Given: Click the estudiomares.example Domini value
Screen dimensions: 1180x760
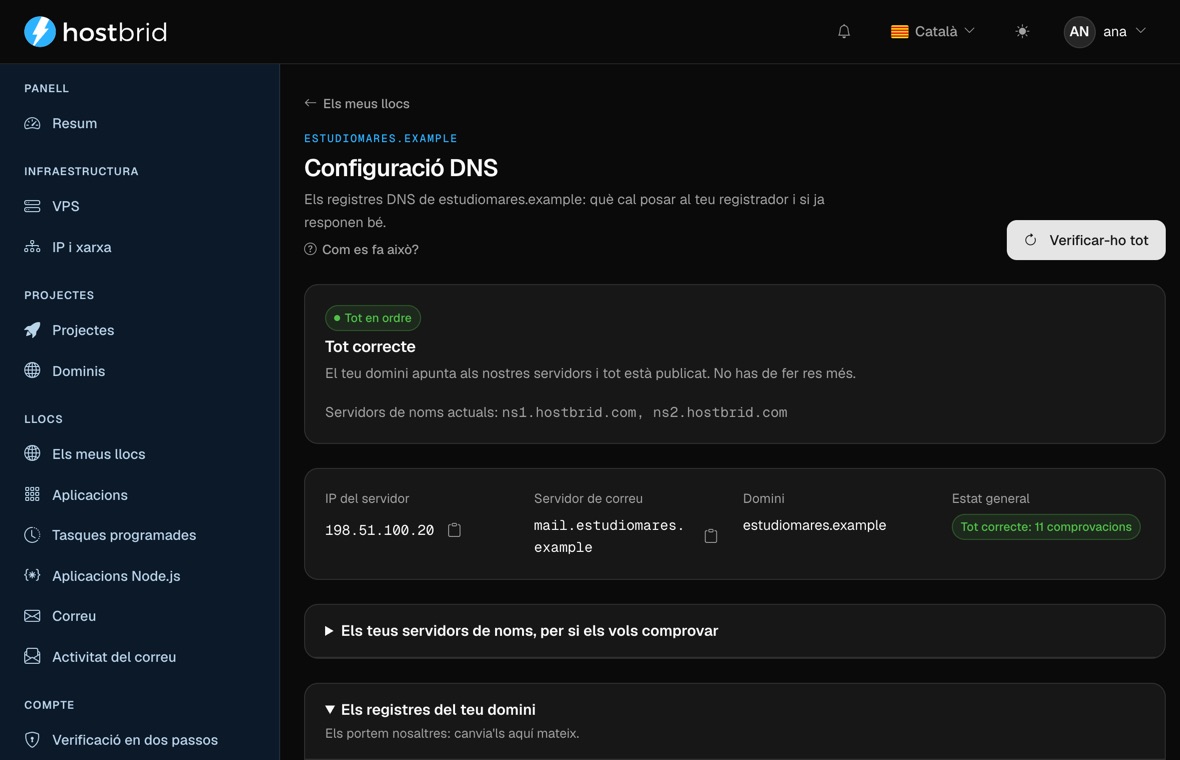Looking at the screenshot, I should (x=814, y=525).
